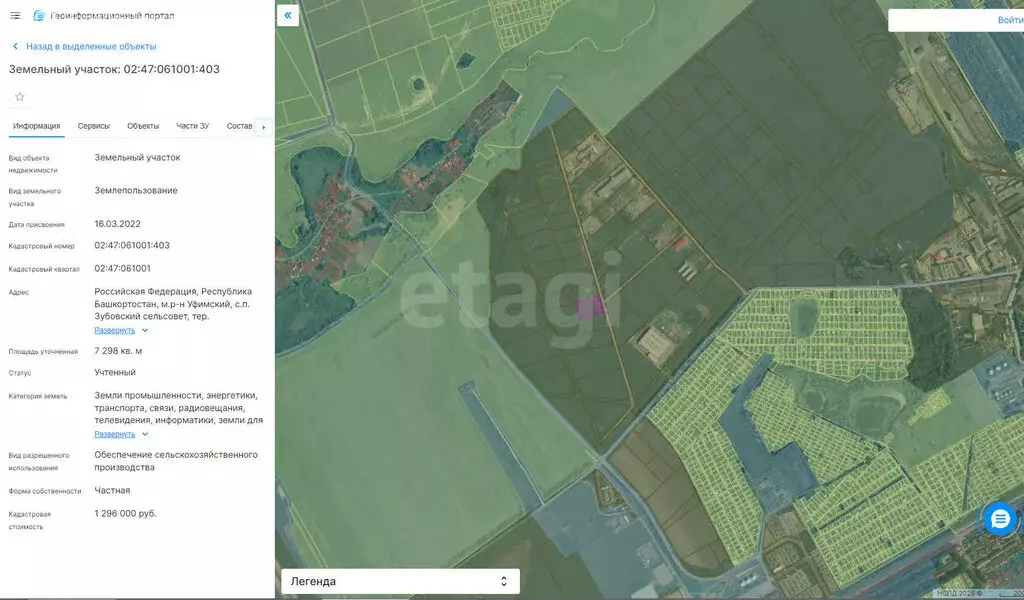Click the Войти login button
1024x600 pixels.
coord(1008,20)
